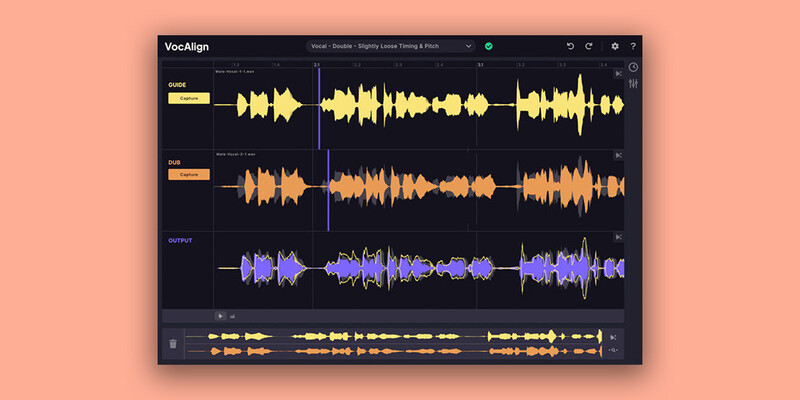The height and width of the screenshot is (400, 800).
Task: Open the mixer sliders icon in right sidebar
Action: (x=633, y=83)
